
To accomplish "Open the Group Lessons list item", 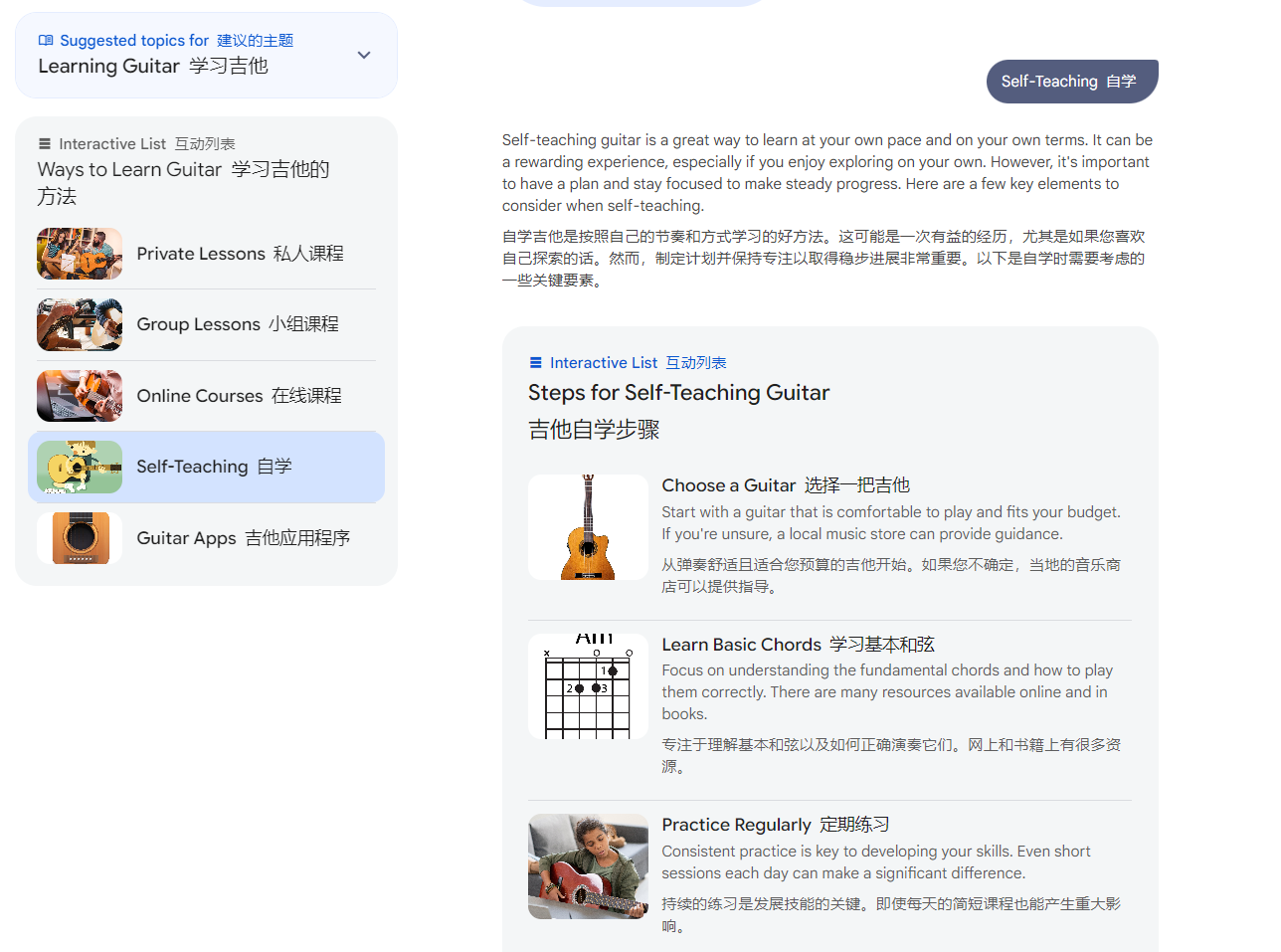I will (x=206, y=324).
